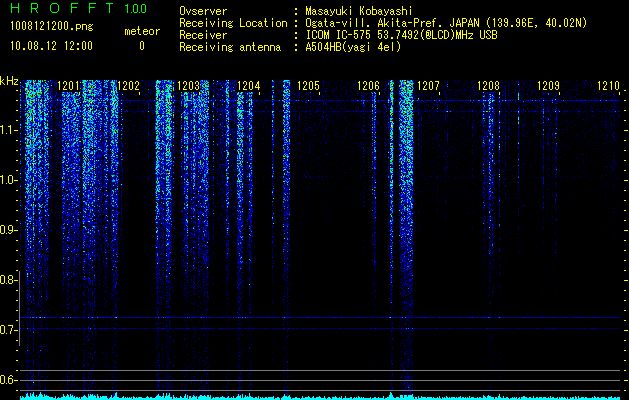Click the cyan signal level graph at bottom

pos(321,396)
